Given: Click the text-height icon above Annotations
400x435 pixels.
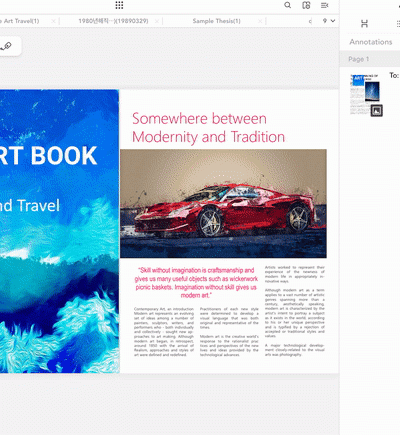Looking at the screenshot, I should (x=364, y=24).
